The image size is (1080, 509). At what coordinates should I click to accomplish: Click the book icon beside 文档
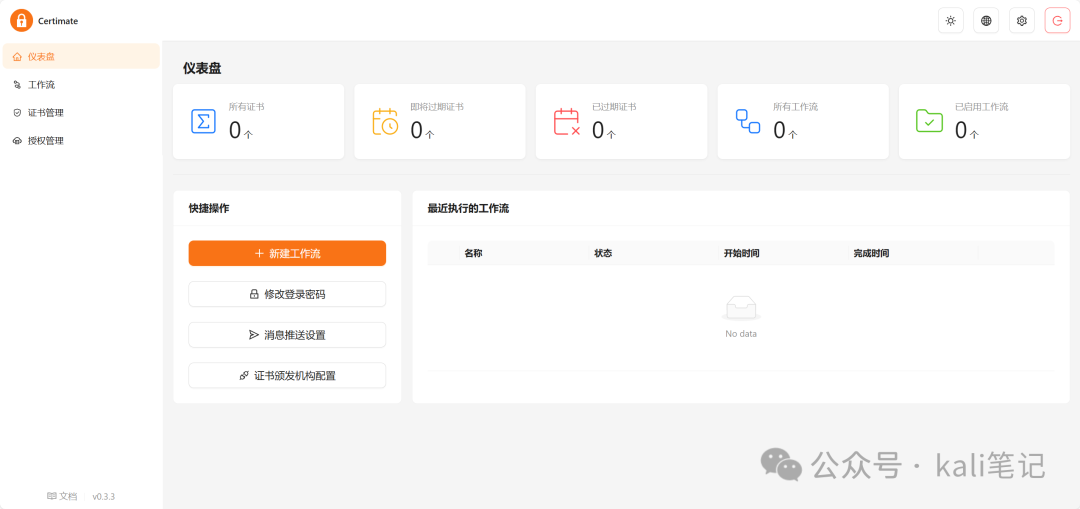(52, 496)
